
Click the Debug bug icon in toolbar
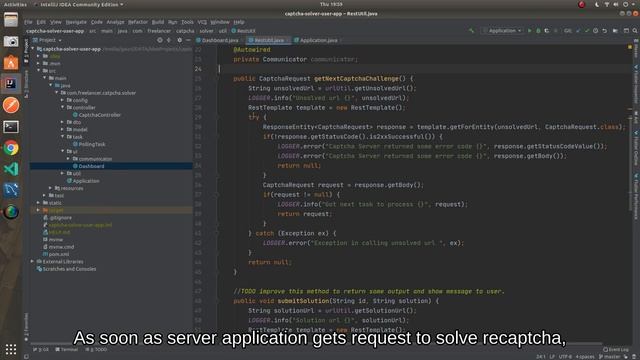click(x=538, y=31)
